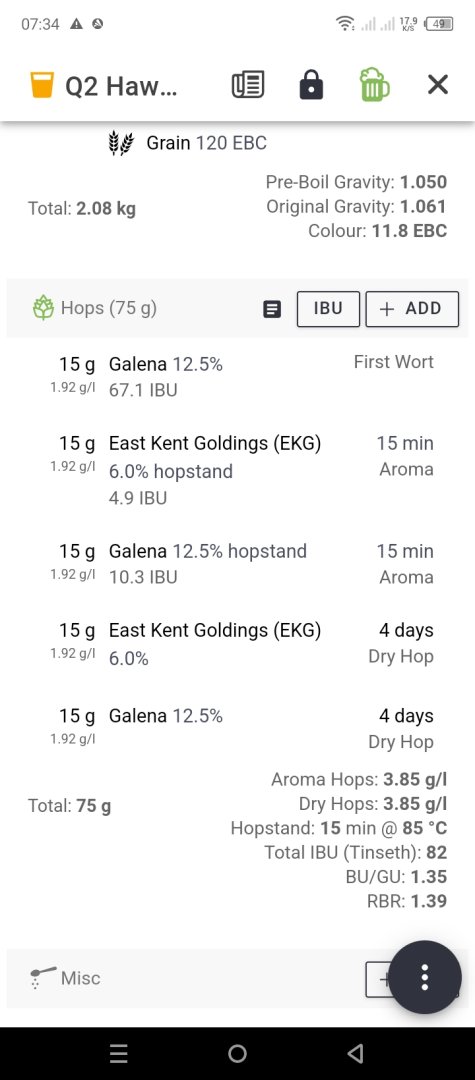Click the IBU button in Hops
475x1080 pixels.
[x=328, y=309]
